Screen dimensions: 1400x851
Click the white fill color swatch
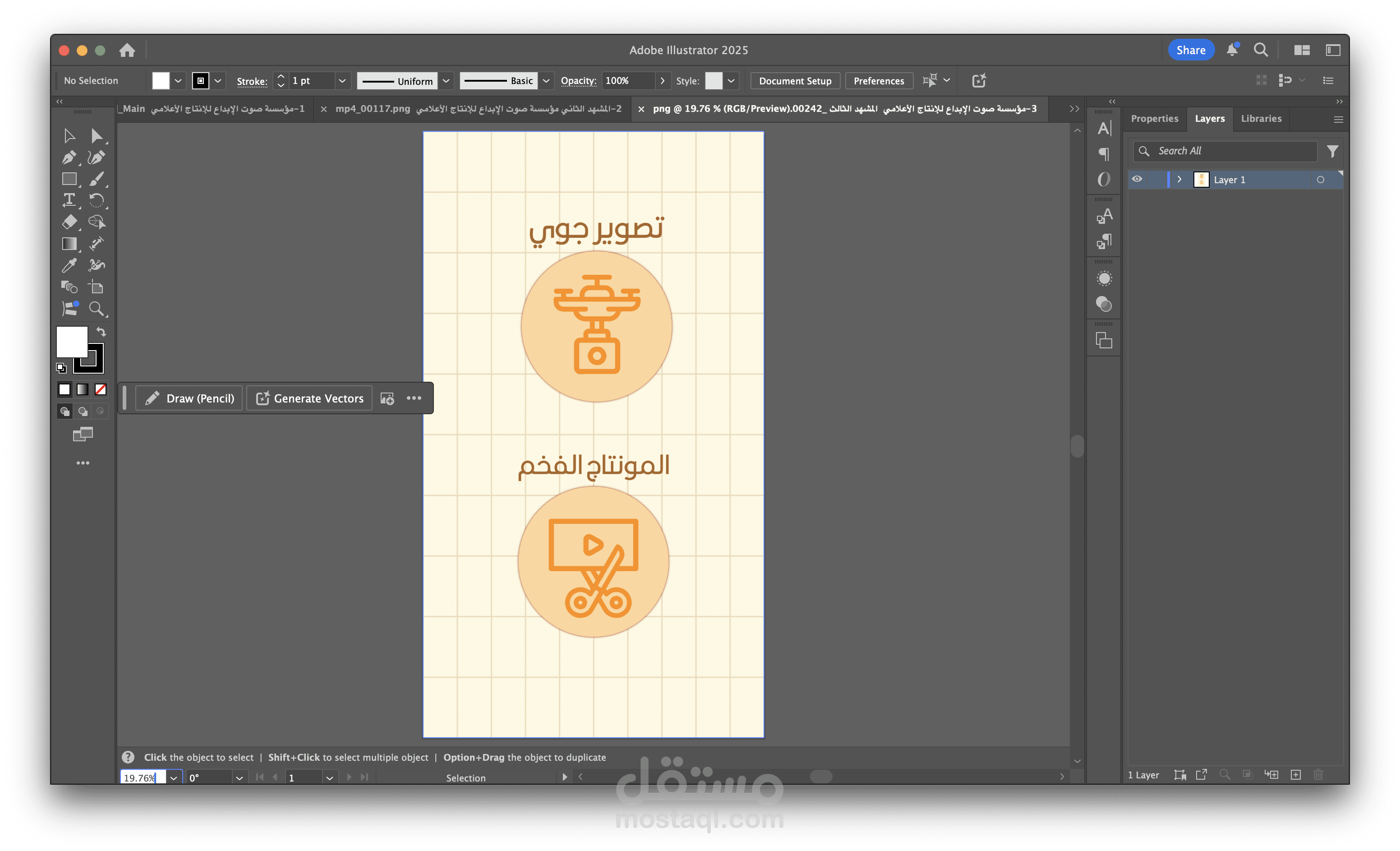(72, 341)
